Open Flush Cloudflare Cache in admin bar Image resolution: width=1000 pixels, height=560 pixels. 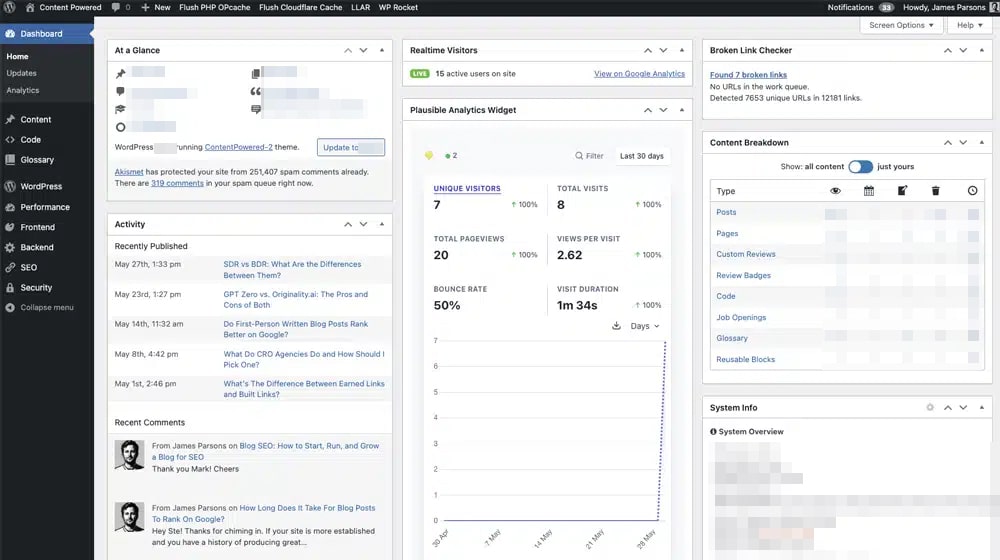click(x=300, y=8)
